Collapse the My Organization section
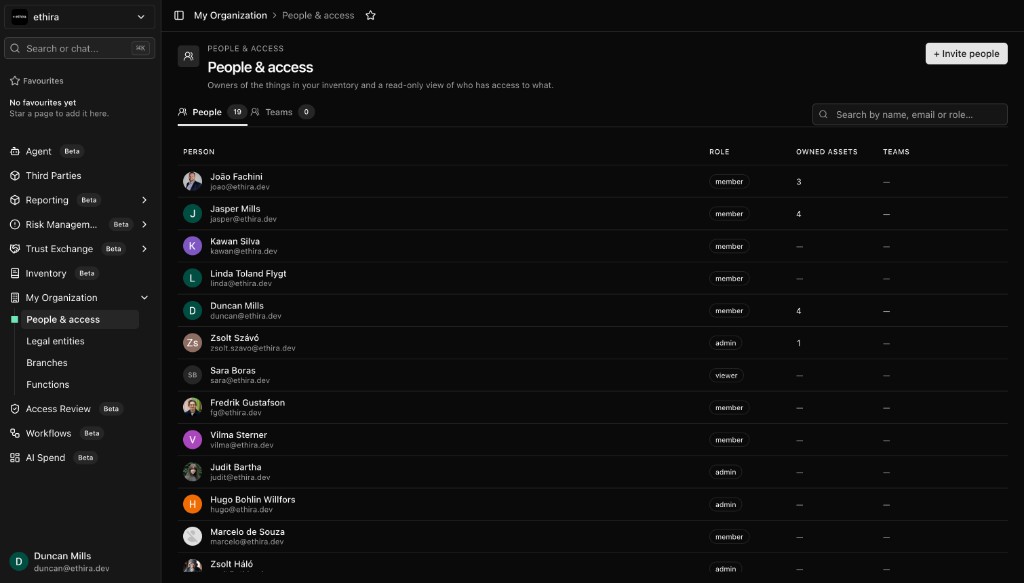 144,298
